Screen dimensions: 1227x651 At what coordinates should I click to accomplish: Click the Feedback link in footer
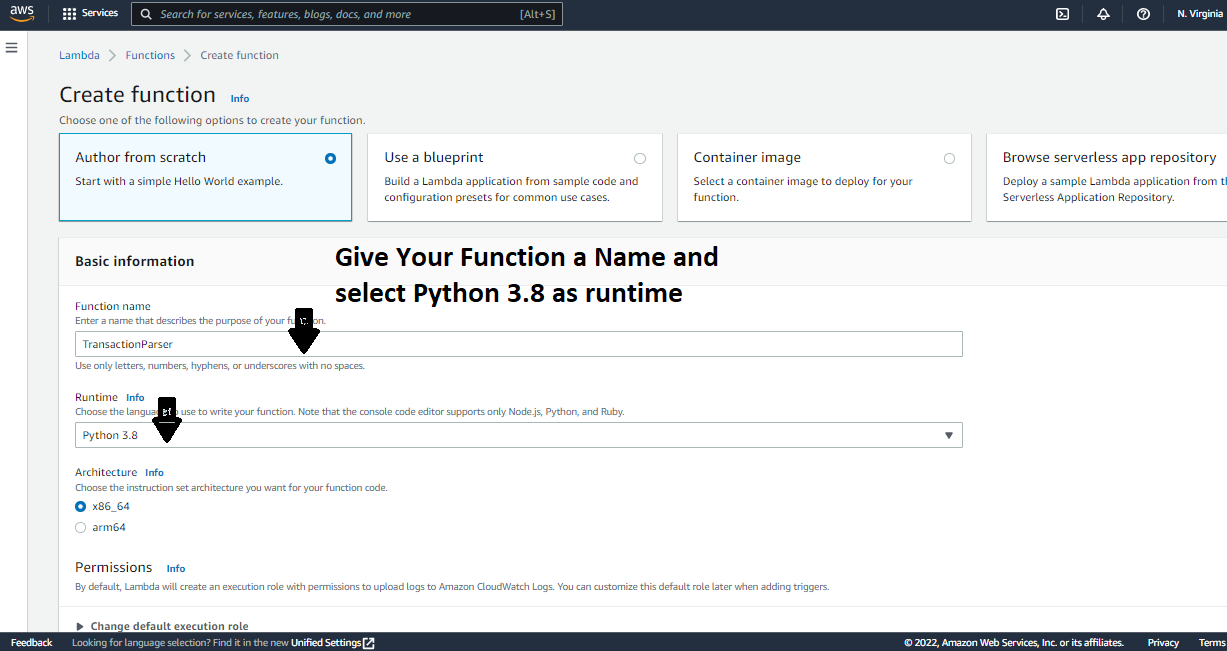(x=31, y=643)
